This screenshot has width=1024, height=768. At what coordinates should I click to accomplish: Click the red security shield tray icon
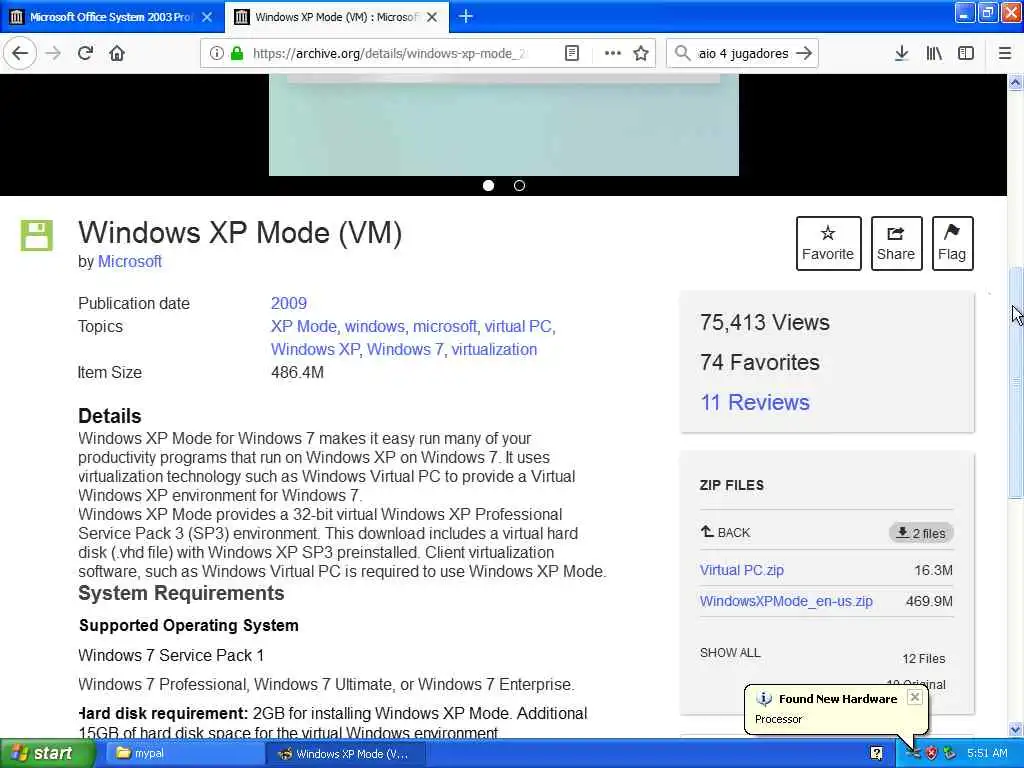[x=931, y=754]
